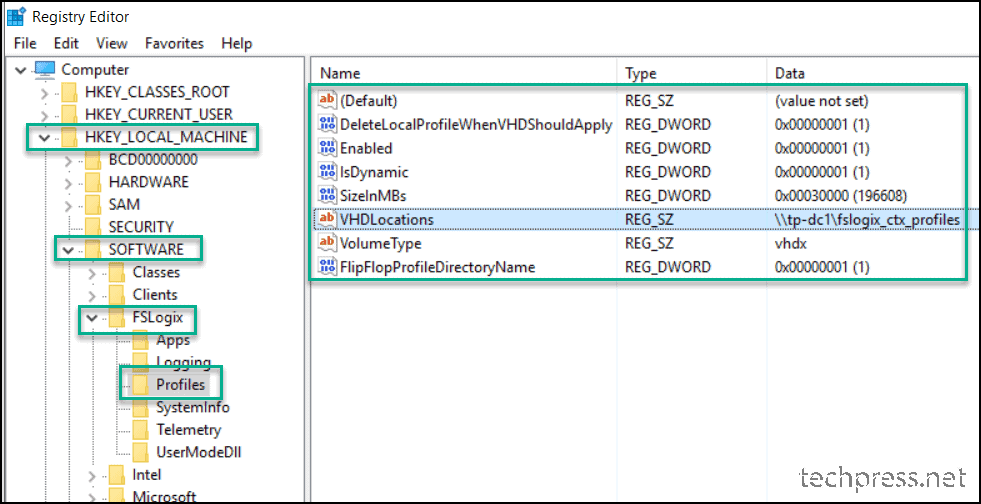Collapse the Computer root node
Image resolution: width=981 pixels, height=504 pixels.
(21, 70)
